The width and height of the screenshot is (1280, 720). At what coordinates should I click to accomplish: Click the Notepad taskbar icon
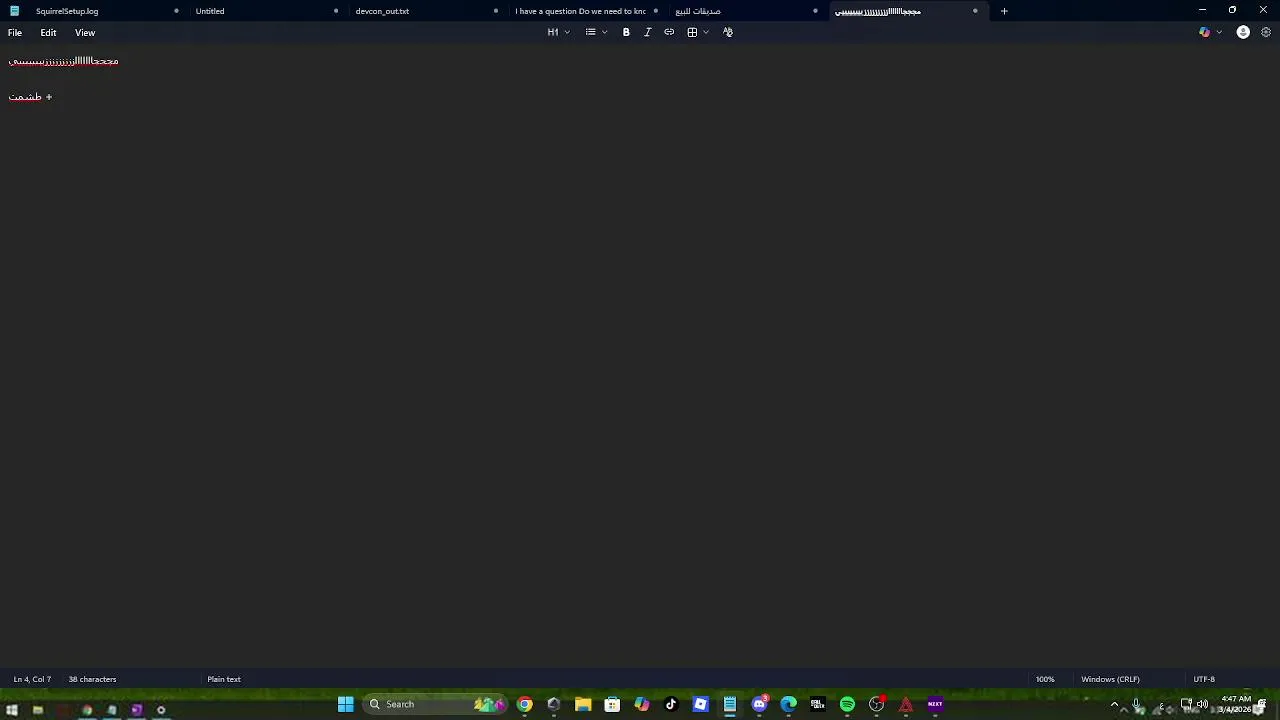tap(730, 704)
